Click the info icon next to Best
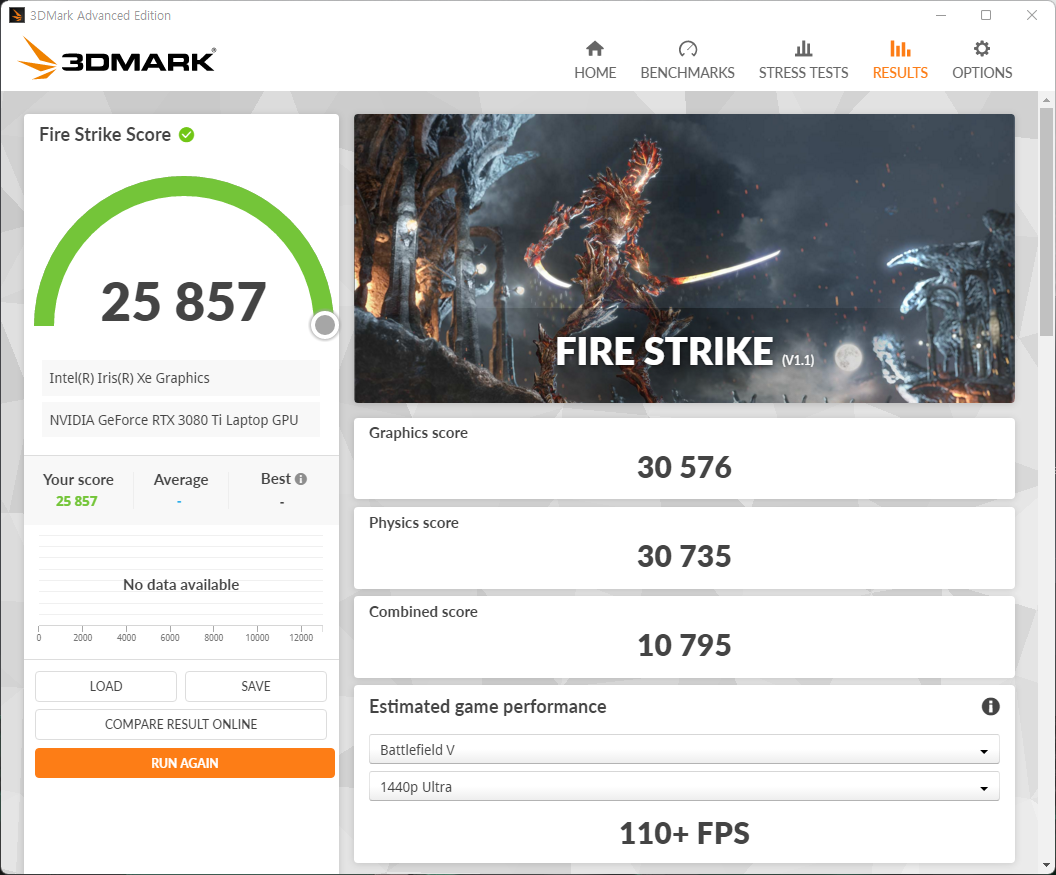Image resolution: width=1056 pixels, height=875 pixels. point(301,479)
